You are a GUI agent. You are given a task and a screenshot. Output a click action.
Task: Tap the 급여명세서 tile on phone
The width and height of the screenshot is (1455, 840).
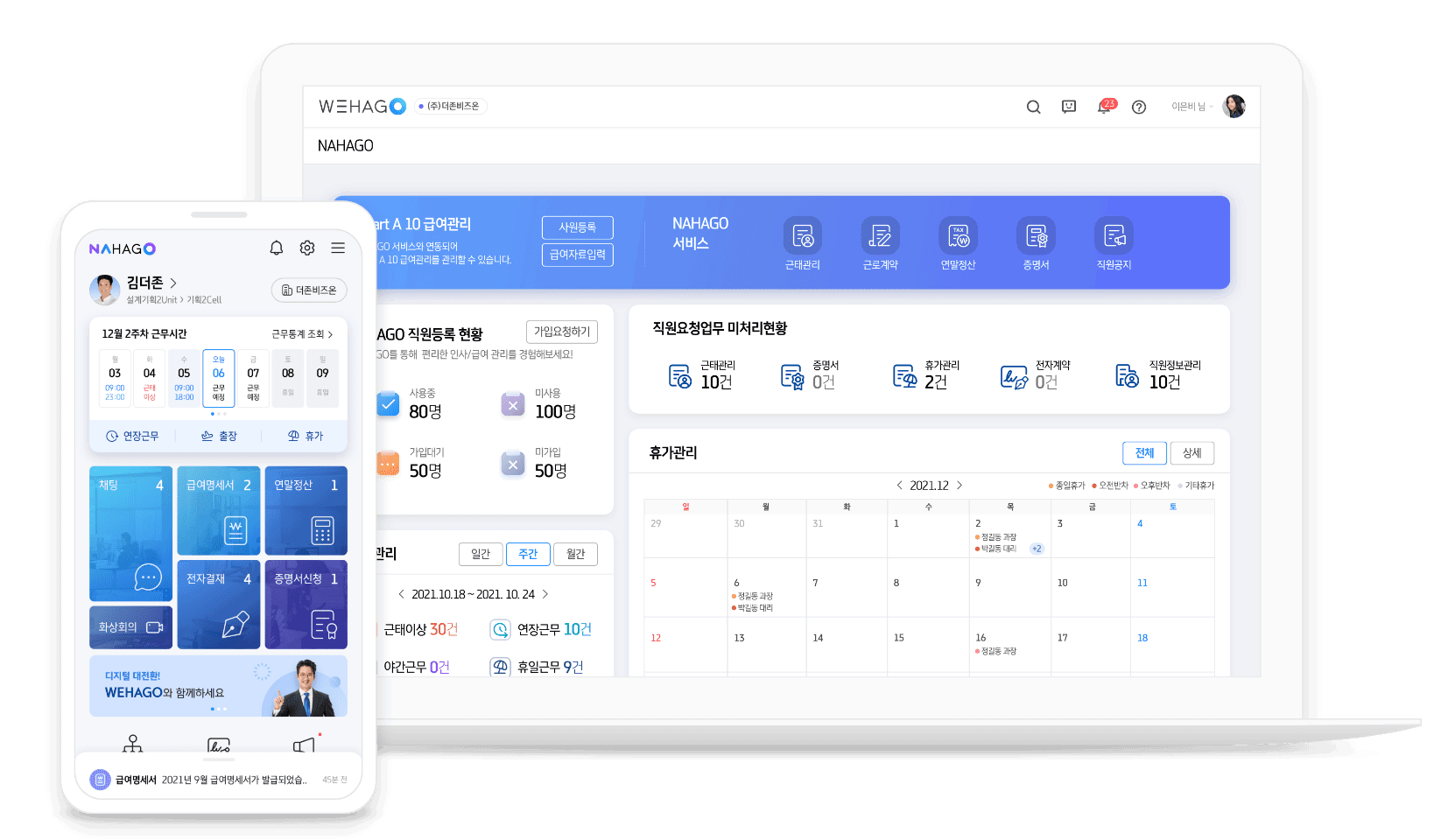[x=219, y=511]
